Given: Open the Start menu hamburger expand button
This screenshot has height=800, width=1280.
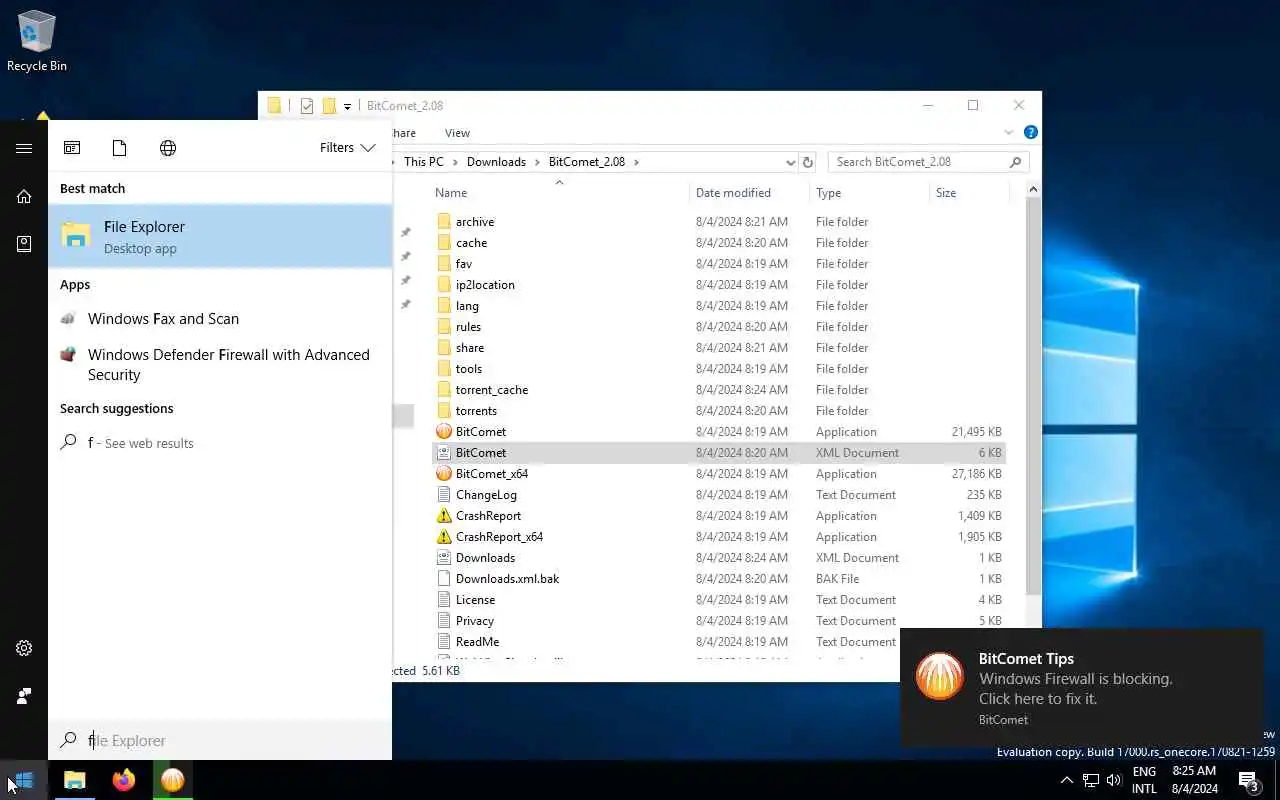Looking at the screenshot, I should (x=24, y=148).
